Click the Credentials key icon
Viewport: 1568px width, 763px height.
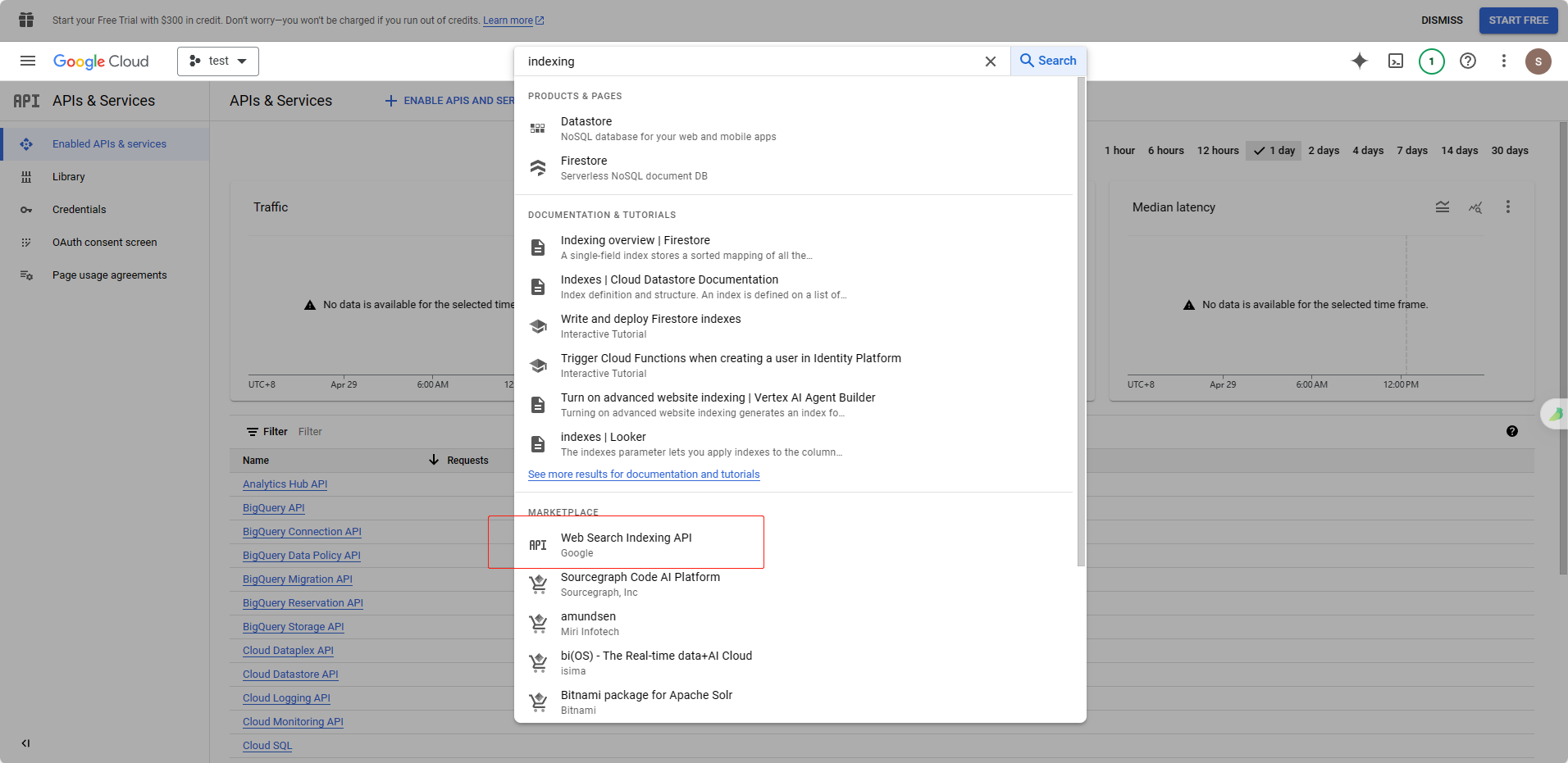[x=26, y=210]
